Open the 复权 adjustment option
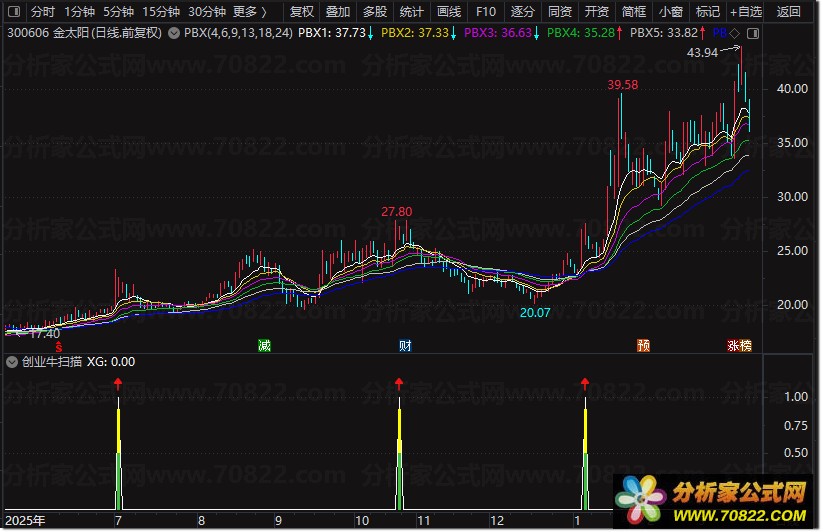 (x=301, y=12)
